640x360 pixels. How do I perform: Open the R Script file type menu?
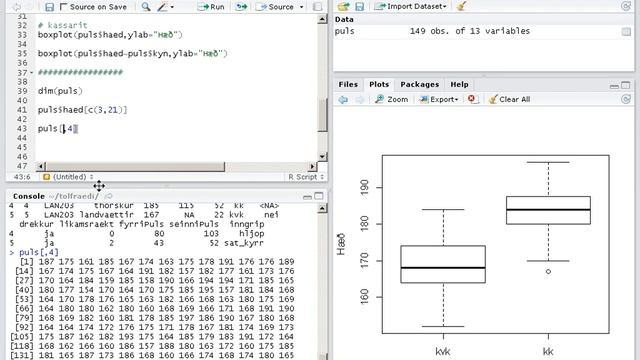pyautogui.click(x=306, y=177)
